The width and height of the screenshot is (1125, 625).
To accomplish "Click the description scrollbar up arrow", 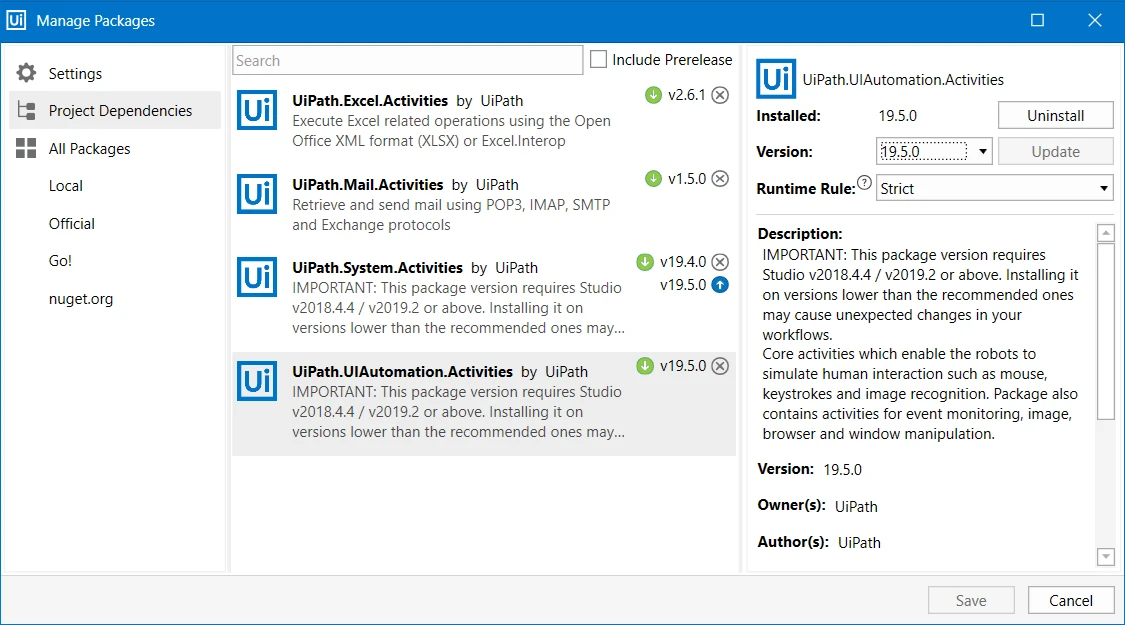I will click(1106, 232).
